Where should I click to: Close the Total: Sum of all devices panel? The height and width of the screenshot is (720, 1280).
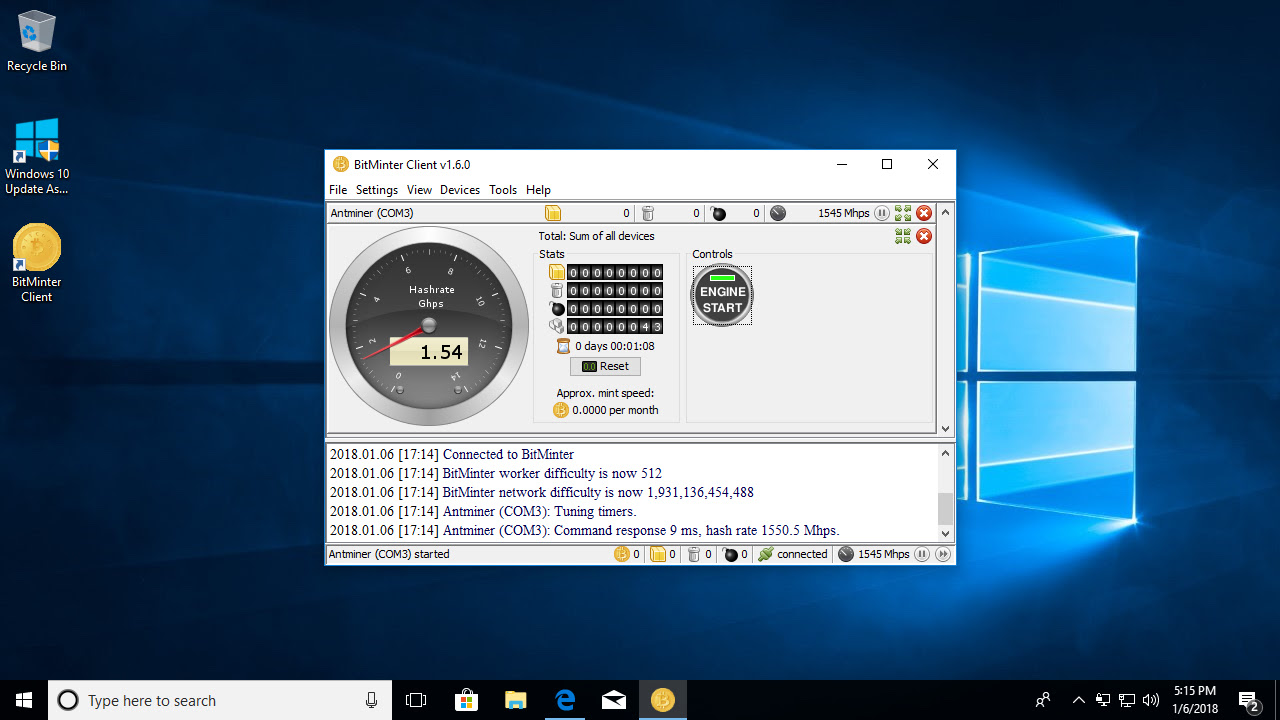[924, 236]
